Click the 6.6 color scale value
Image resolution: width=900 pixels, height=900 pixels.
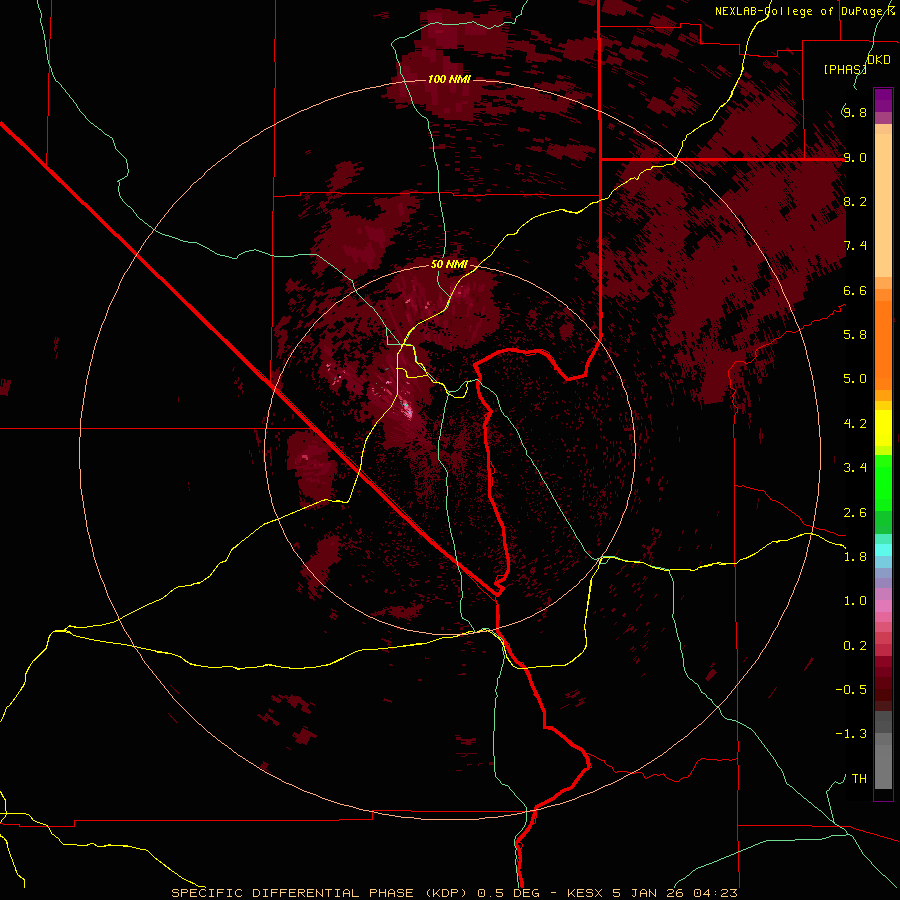(x=855, y=290)
